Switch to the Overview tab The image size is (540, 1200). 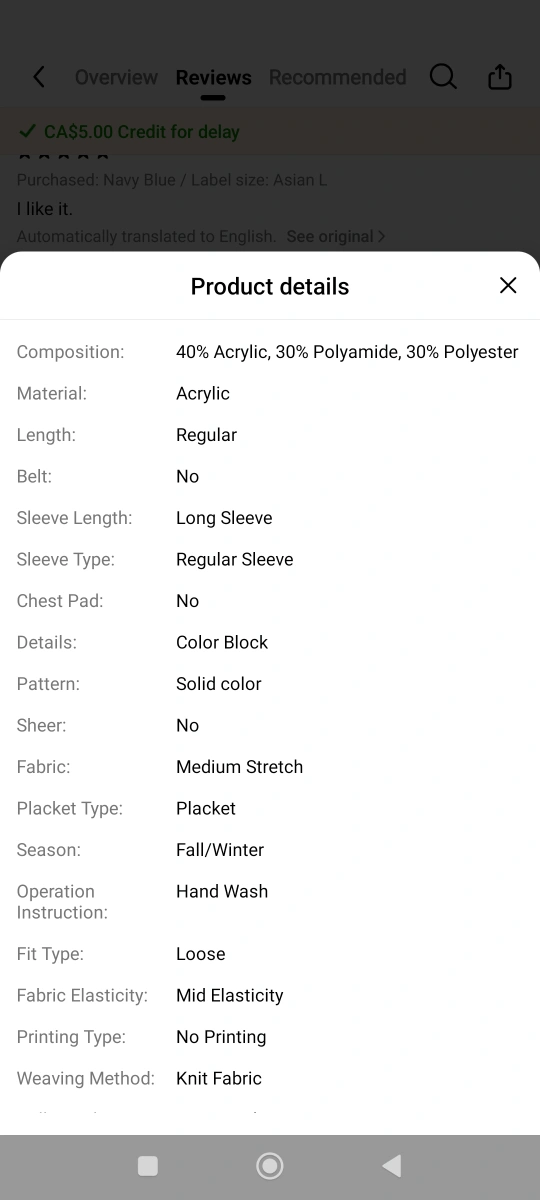click(x=116, y=77)
